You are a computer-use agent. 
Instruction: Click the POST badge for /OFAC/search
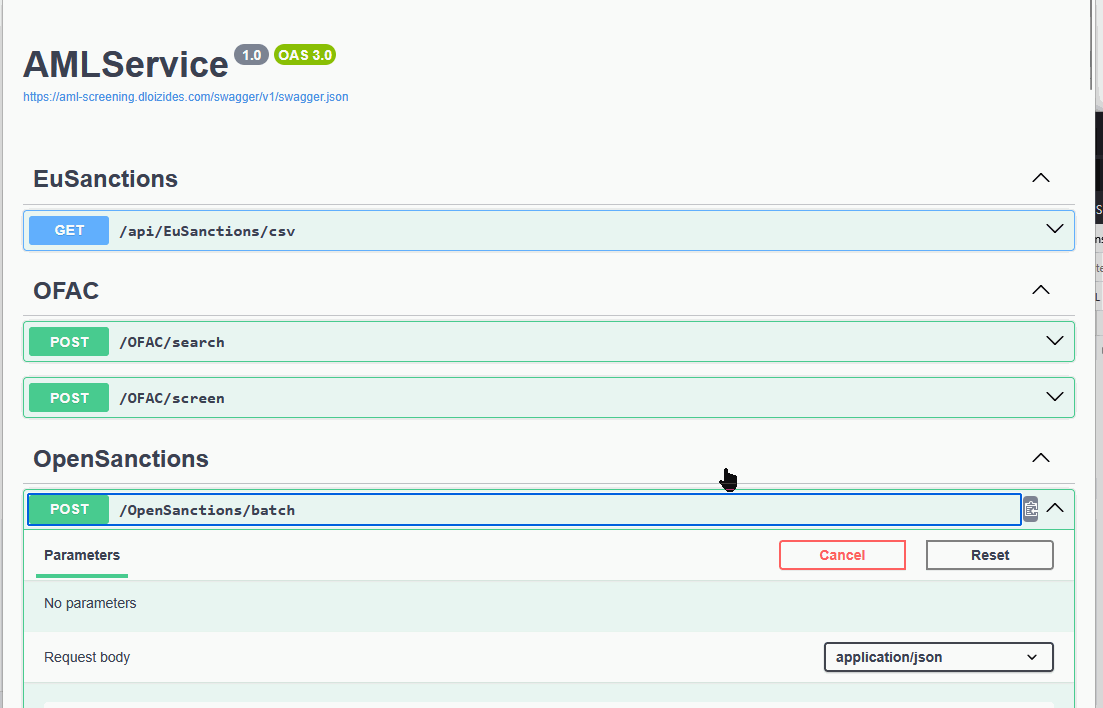pos(69,342)
